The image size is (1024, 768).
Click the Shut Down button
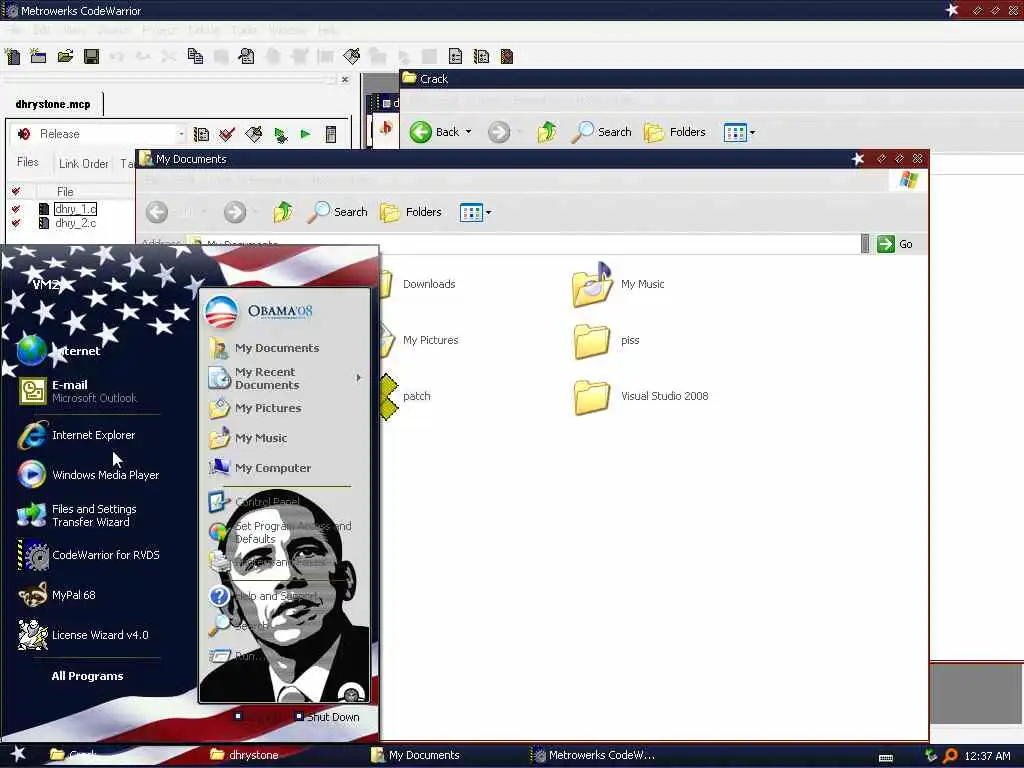tap(327, 717)
